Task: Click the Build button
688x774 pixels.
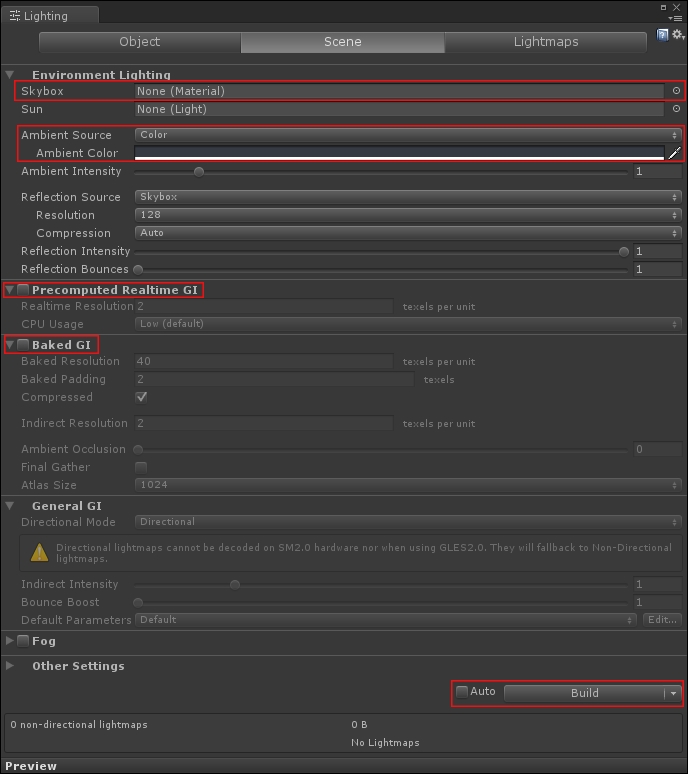Action: pos(584,693)
